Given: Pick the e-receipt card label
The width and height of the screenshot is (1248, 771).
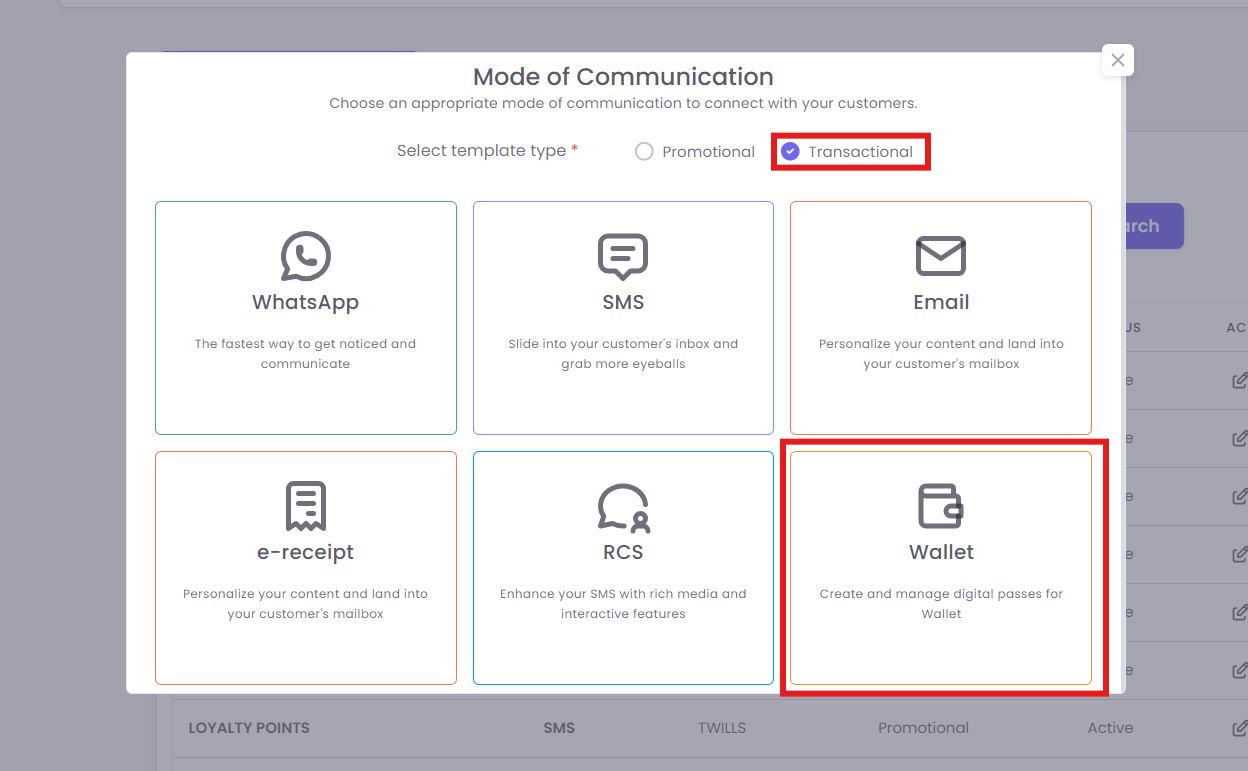Looking at the screenshot, I should coord(305,552).
